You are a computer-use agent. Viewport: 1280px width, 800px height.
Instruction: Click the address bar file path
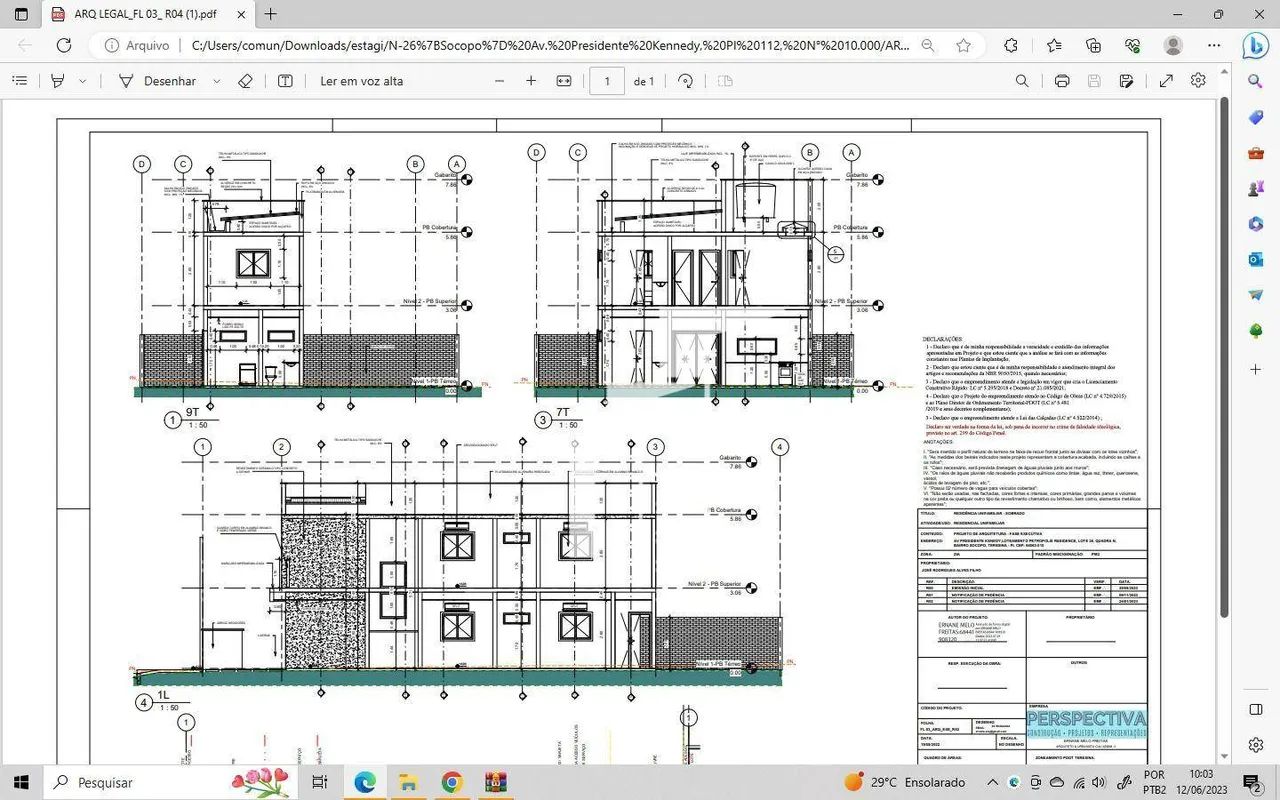tap(550, 45)
